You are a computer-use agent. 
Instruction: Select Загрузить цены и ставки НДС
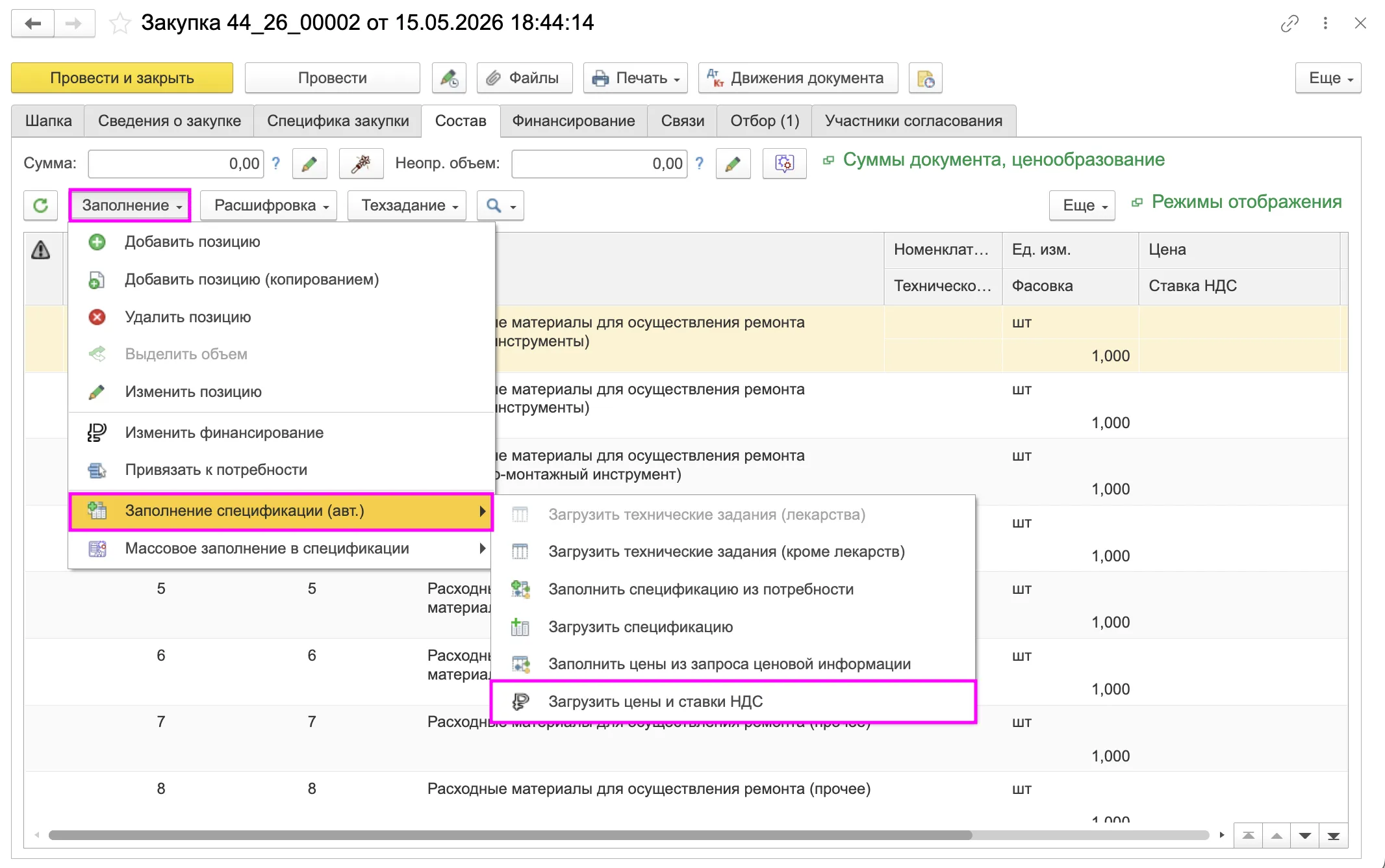(733, 702)
